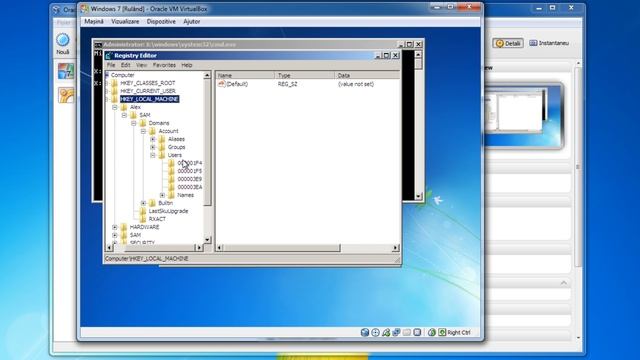Click the cmd.exe window title icon

pos(98,44)
